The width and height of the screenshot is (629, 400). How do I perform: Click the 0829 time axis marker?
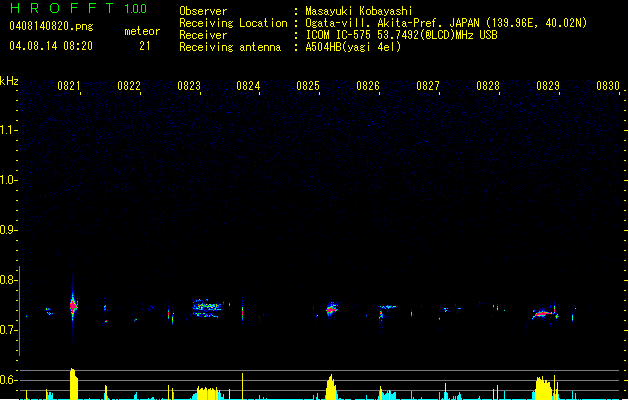tap(548, 86)
